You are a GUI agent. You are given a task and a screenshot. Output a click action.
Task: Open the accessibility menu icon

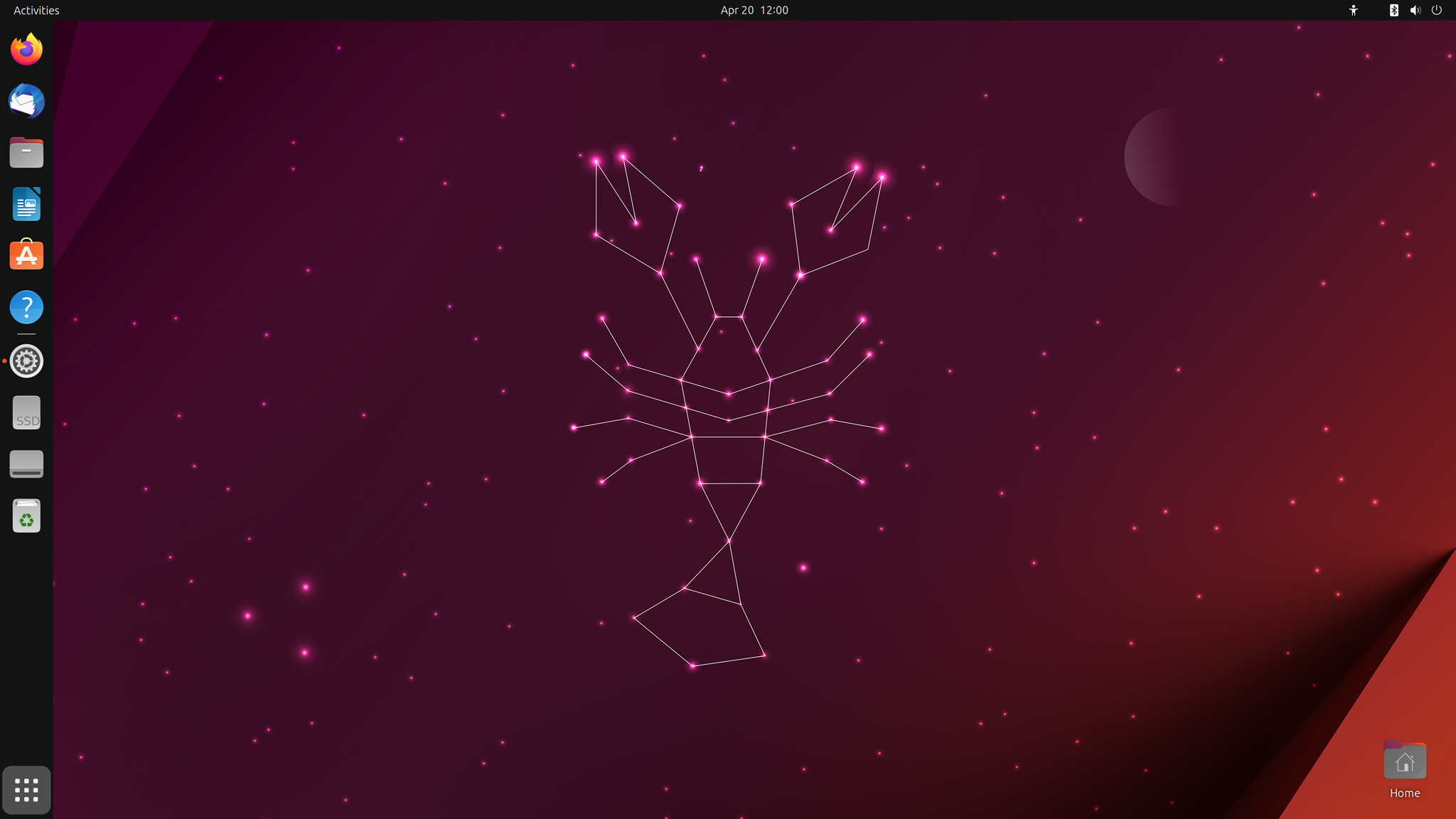(x=1353, y=10)
